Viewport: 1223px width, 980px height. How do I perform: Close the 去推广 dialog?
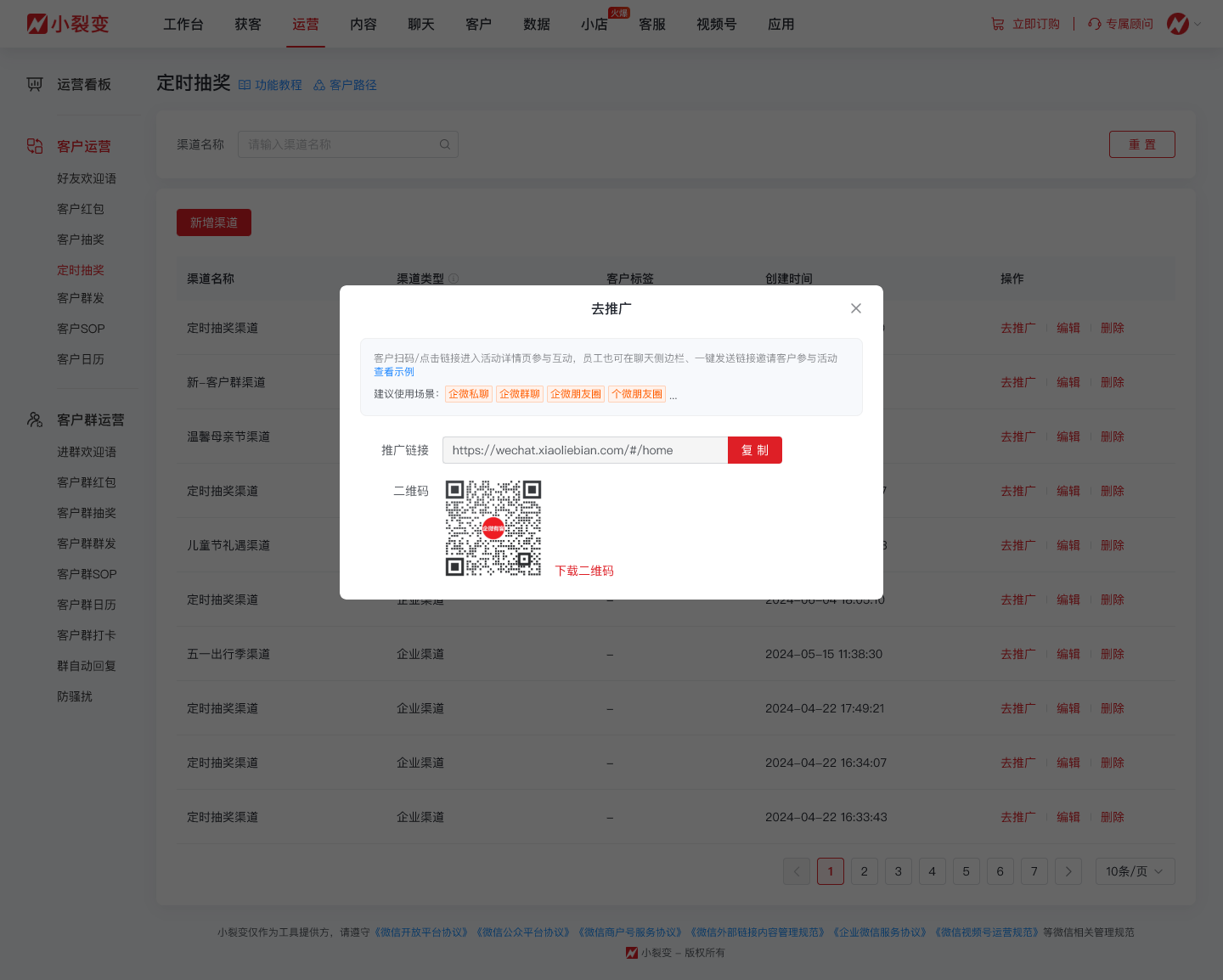pyautogui.click(x=856, y=308)
